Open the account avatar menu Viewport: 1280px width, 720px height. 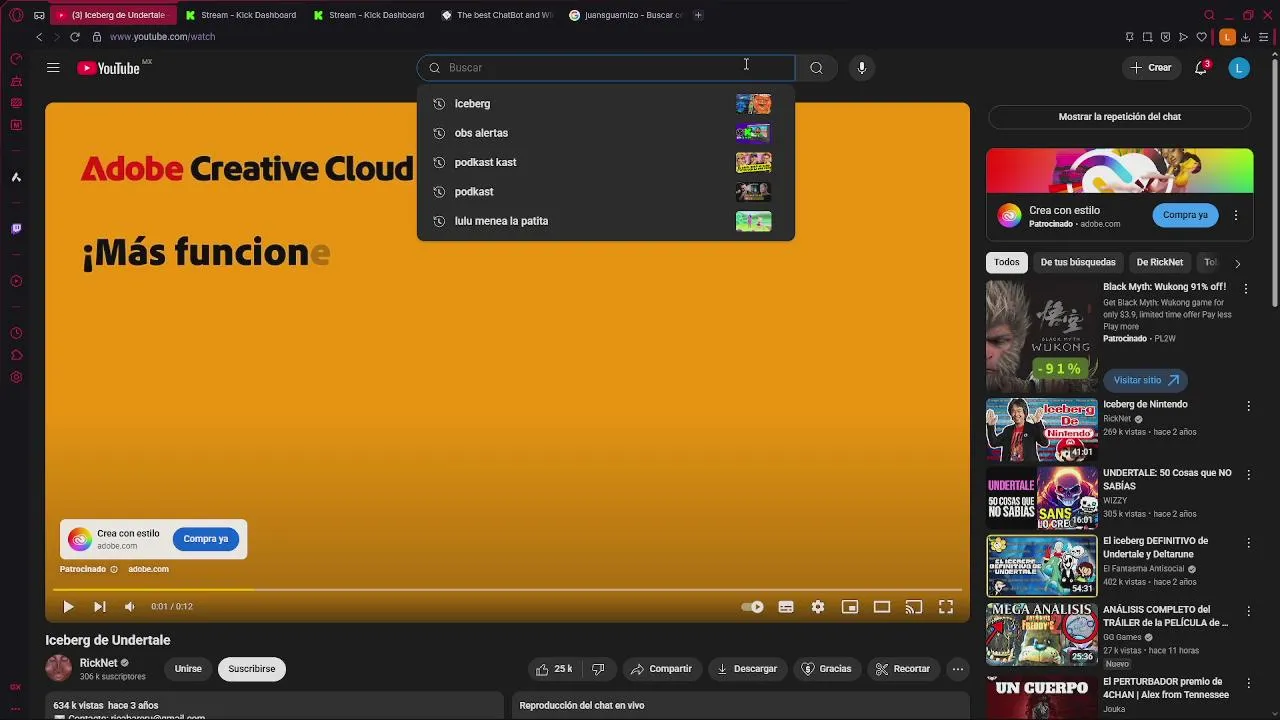pos(1239,68)
